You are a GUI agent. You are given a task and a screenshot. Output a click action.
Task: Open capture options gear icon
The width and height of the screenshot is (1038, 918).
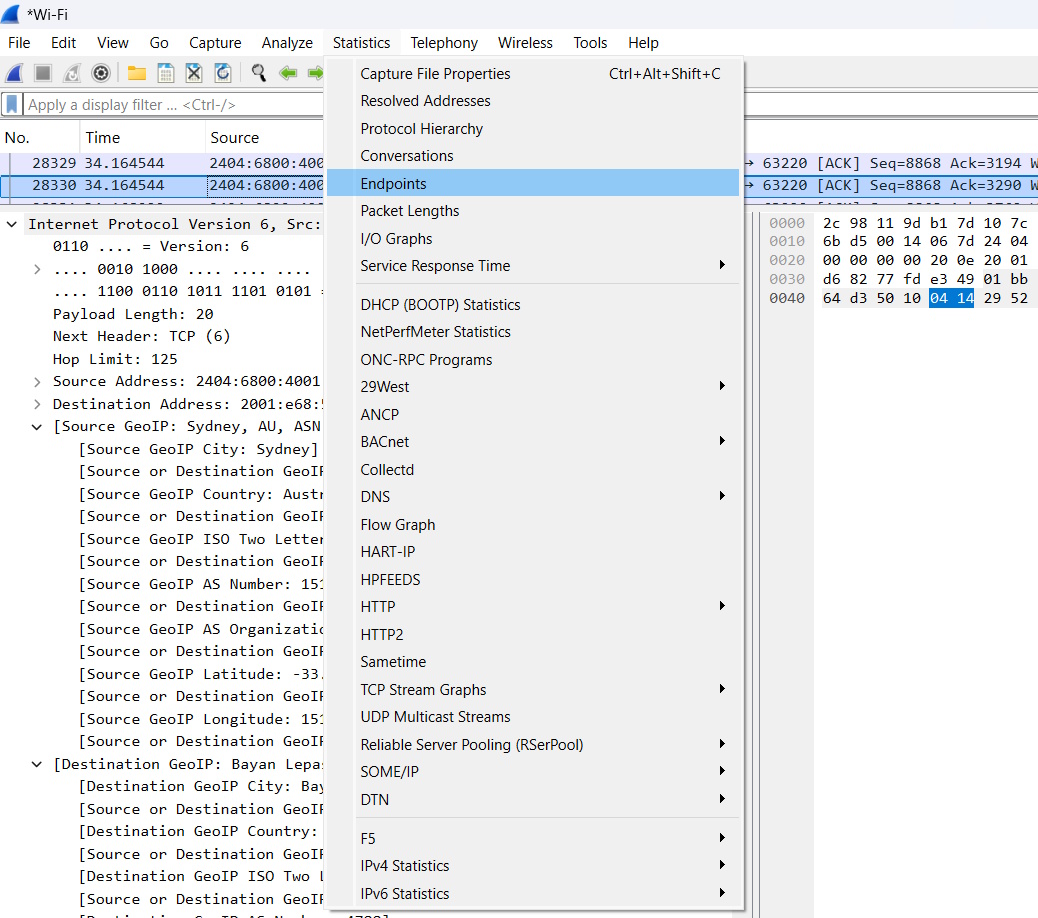[101, 73]
